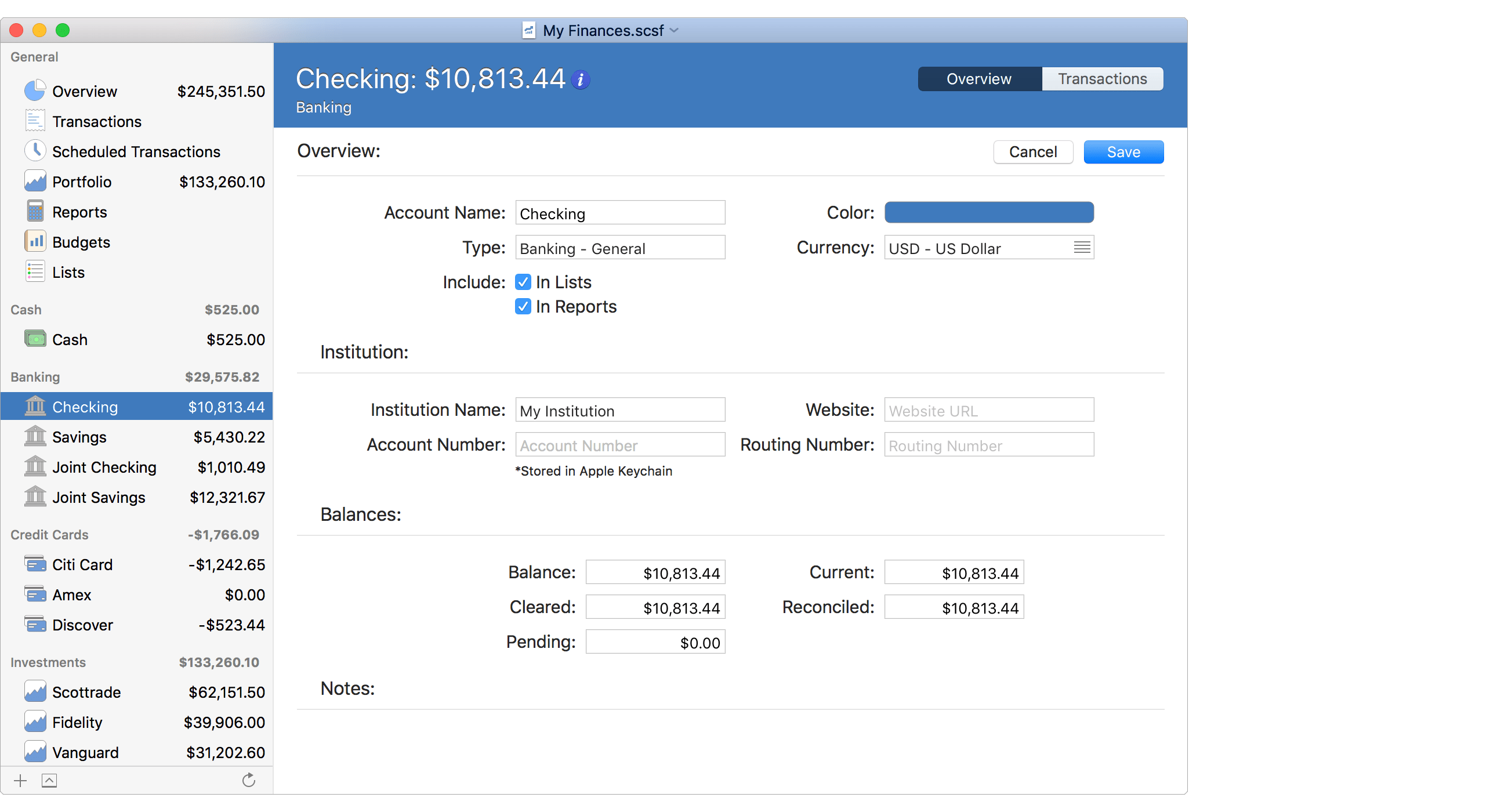The image size is (1508, 812).
Task: Click the Lists sidebar icon
Action: (x=35, y=271)
